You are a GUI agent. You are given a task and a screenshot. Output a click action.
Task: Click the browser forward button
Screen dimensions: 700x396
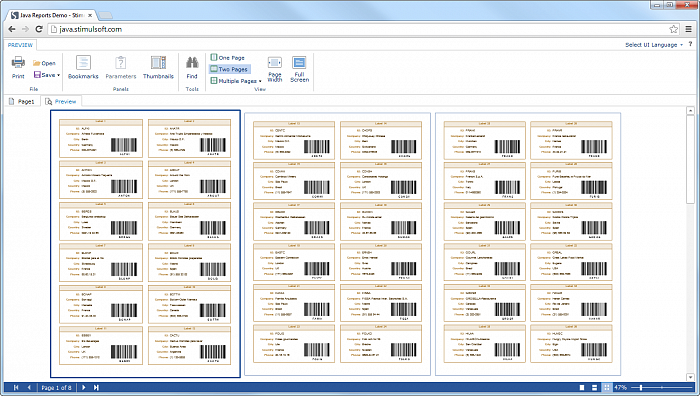[25, 29]
